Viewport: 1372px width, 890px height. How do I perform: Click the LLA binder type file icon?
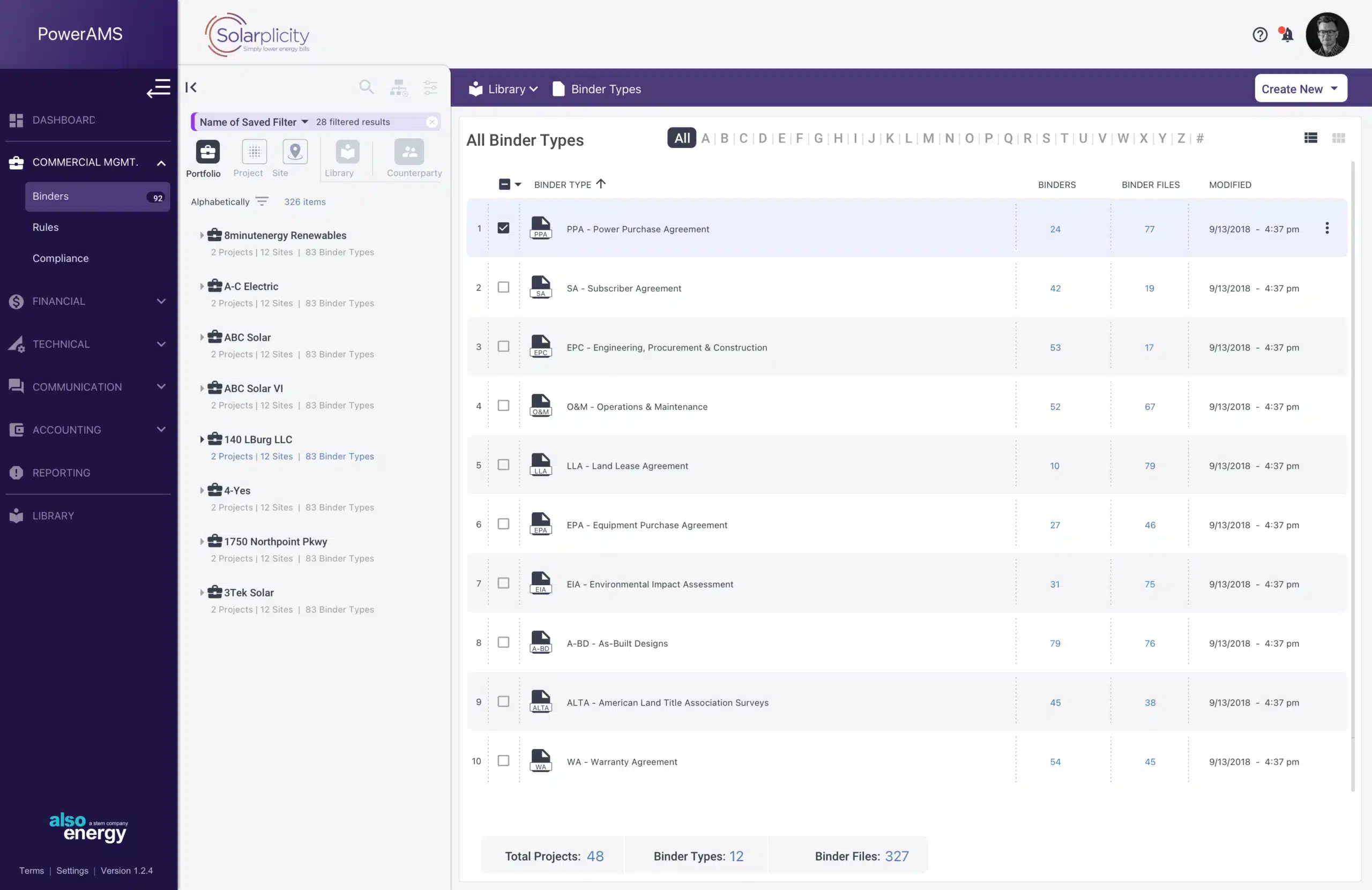coord(541,465)
